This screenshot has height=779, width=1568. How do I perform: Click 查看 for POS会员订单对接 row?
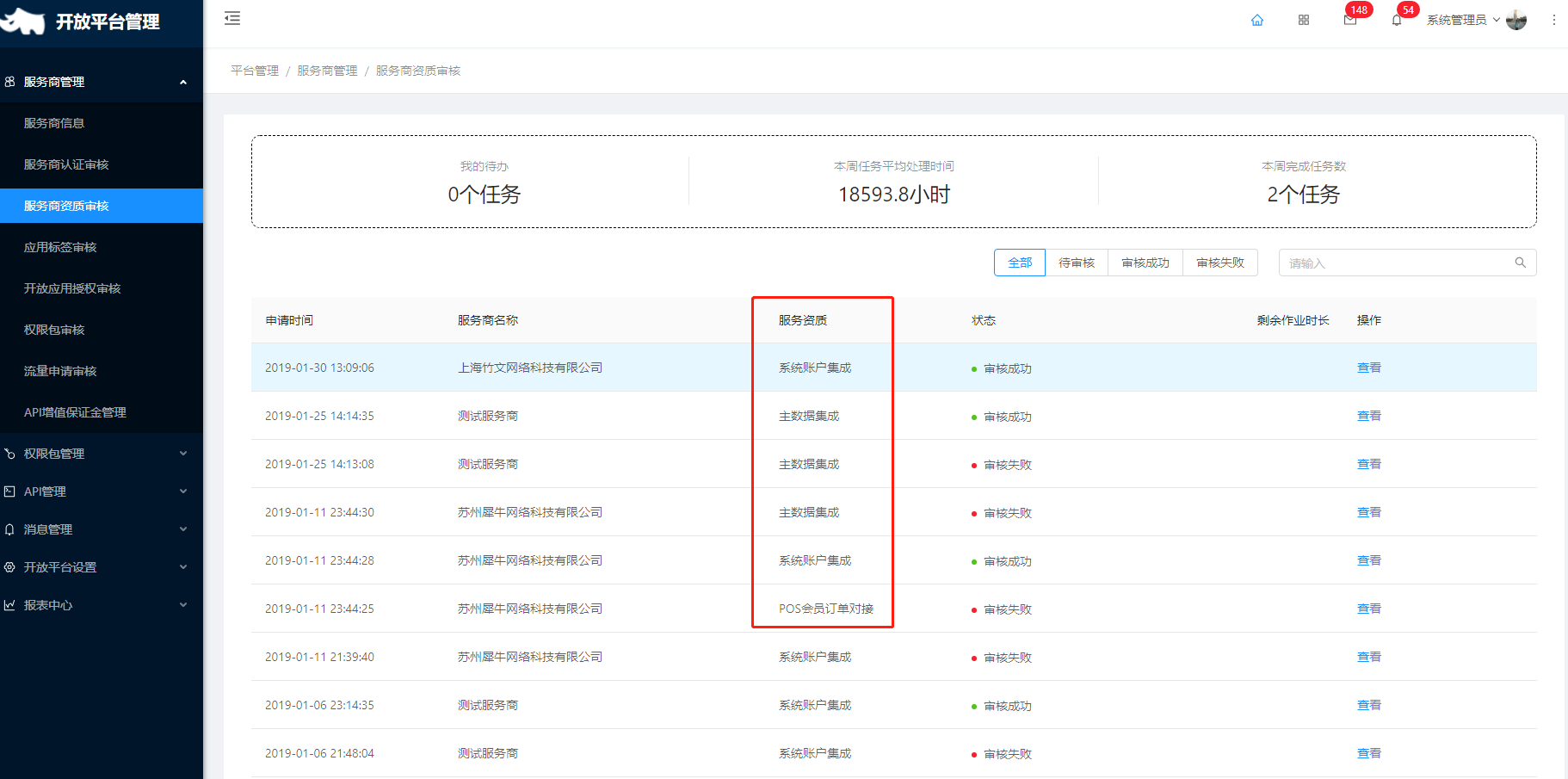click(x=1369, y=609)
